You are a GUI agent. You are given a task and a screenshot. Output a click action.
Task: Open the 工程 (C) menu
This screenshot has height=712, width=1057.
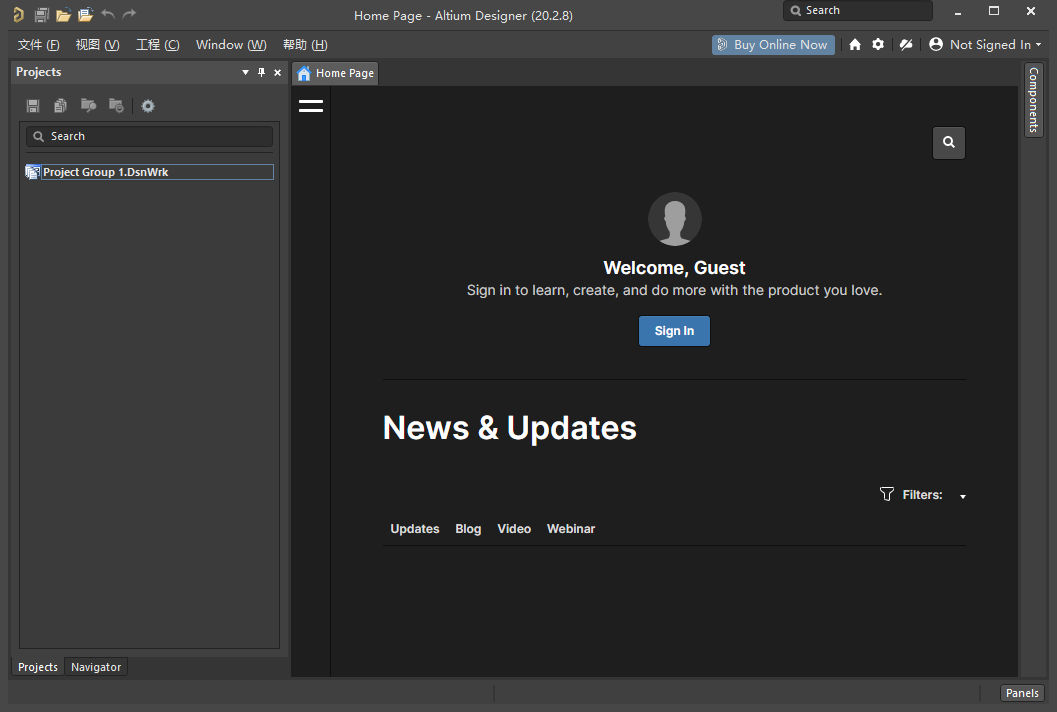(x=157, y=45)
